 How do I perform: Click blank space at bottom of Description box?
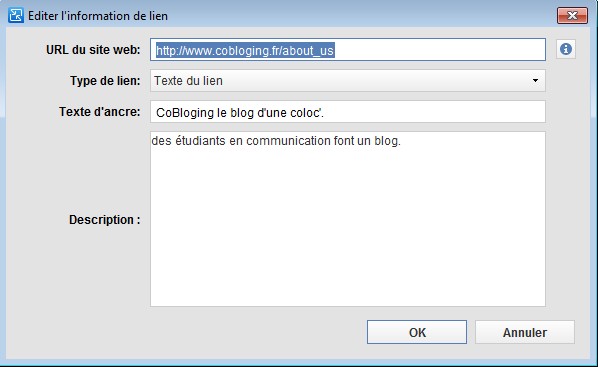pos(347,282)
